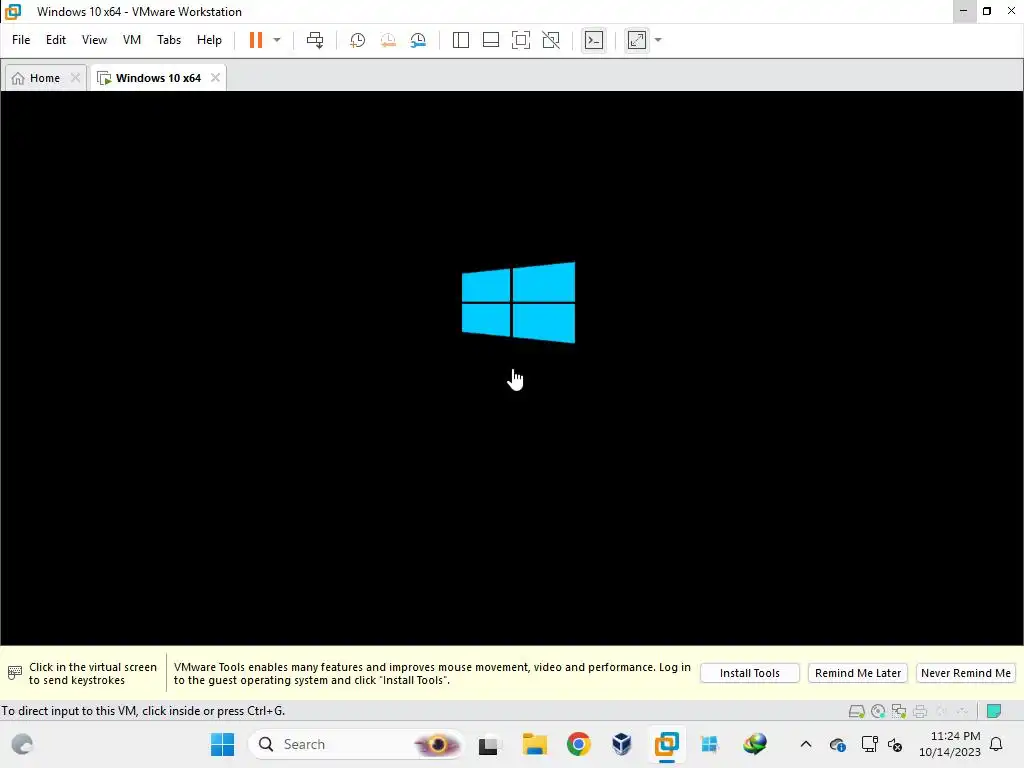Close the Windows 10 x64 tab
The width and height of the screenshot is (1024, 768).
(215, 78)
